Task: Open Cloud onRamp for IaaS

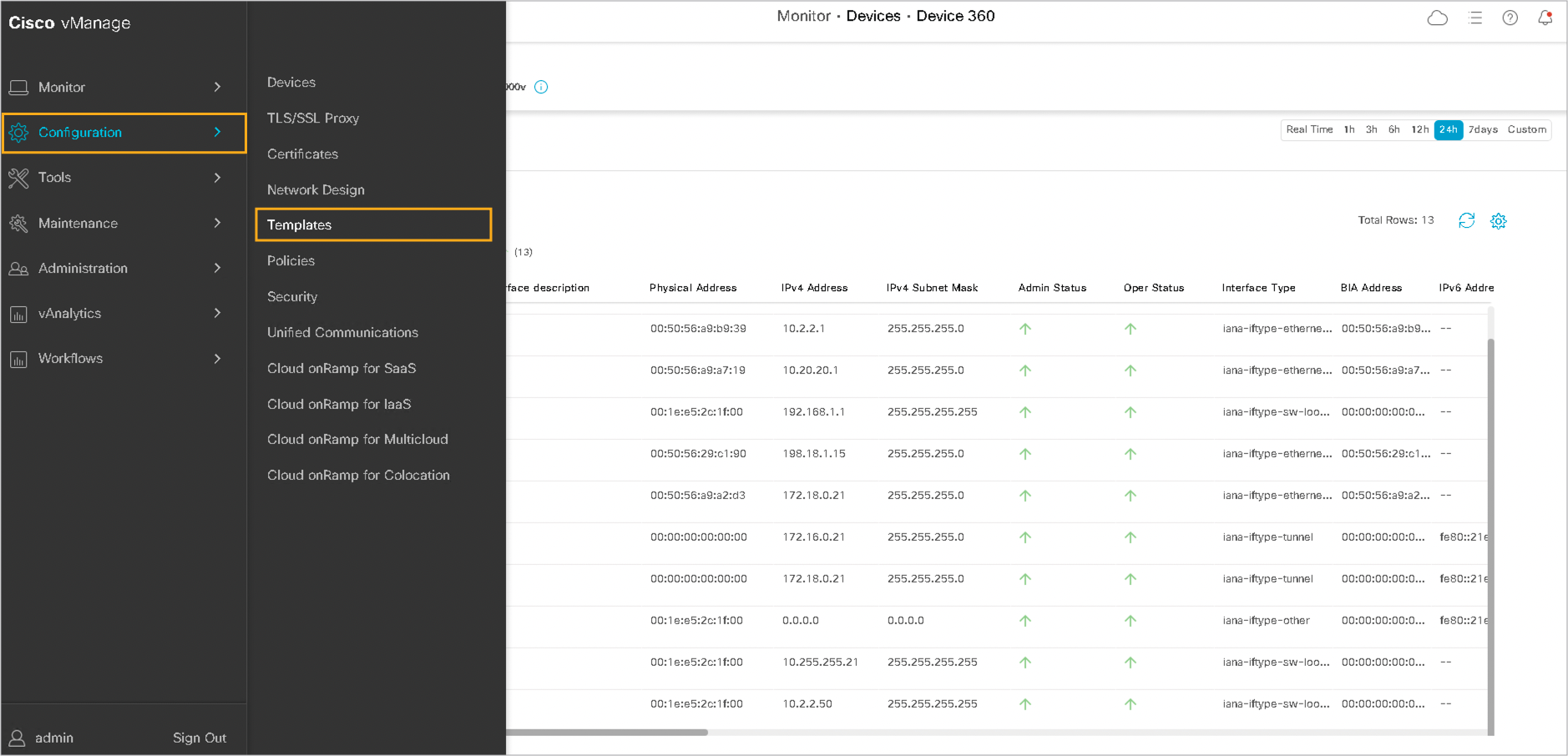Action: pos(339,405)
